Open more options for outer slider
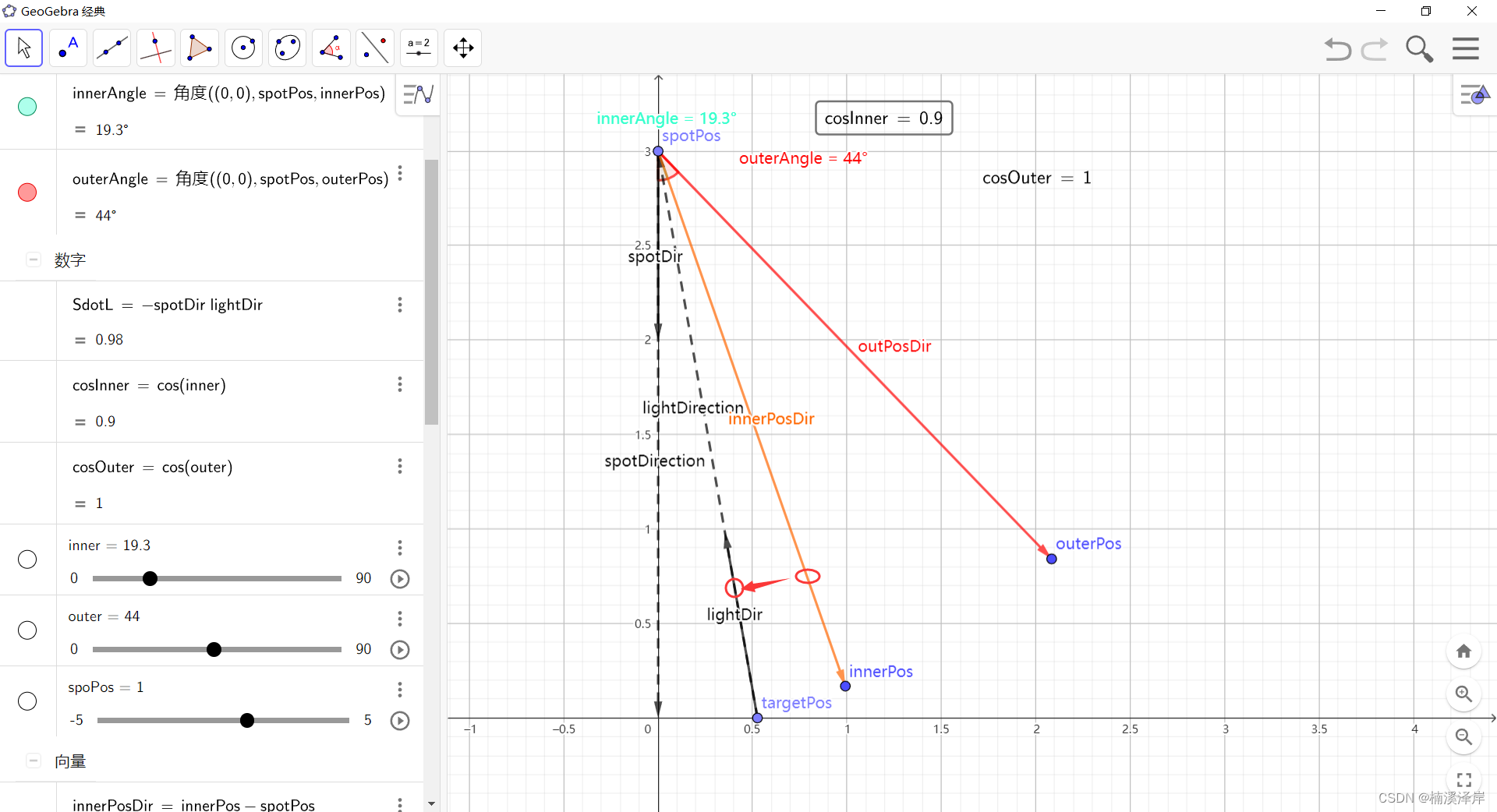 tap(400, 619)
